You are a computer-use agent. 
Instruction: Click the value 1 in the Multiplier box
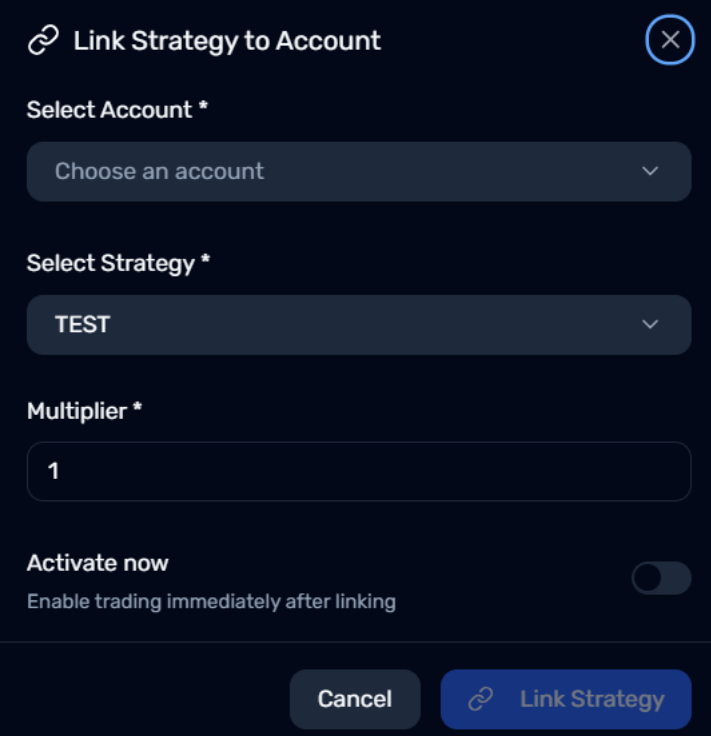tap(54, 471)
